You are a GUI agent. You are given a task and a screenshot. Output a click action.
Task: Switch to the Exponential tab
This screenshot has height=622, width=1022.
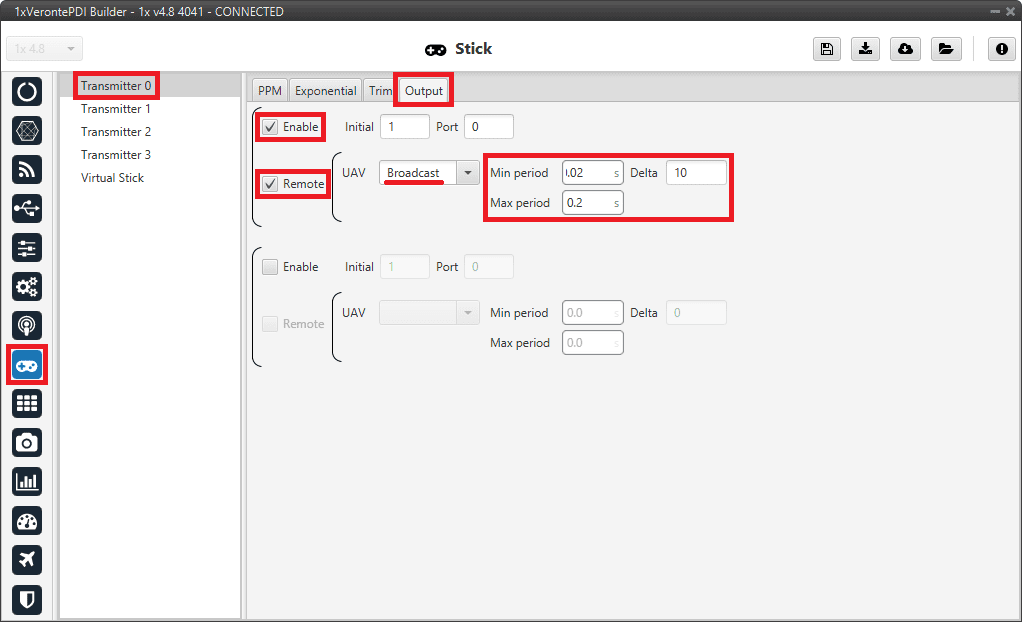[325, 90]
